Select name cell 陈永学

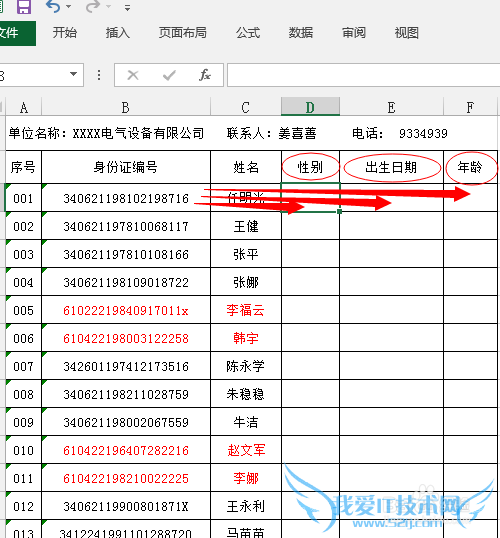246,366
